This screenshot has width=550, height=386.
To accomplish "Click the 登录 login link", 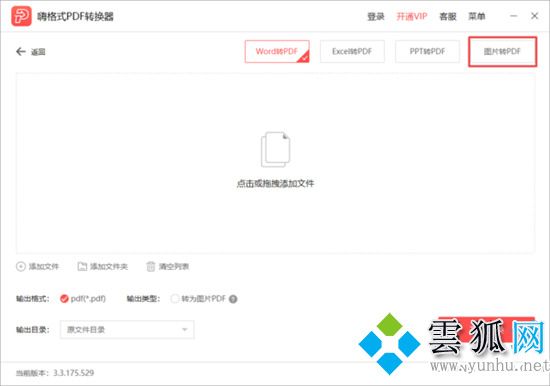I will point(376,16).
